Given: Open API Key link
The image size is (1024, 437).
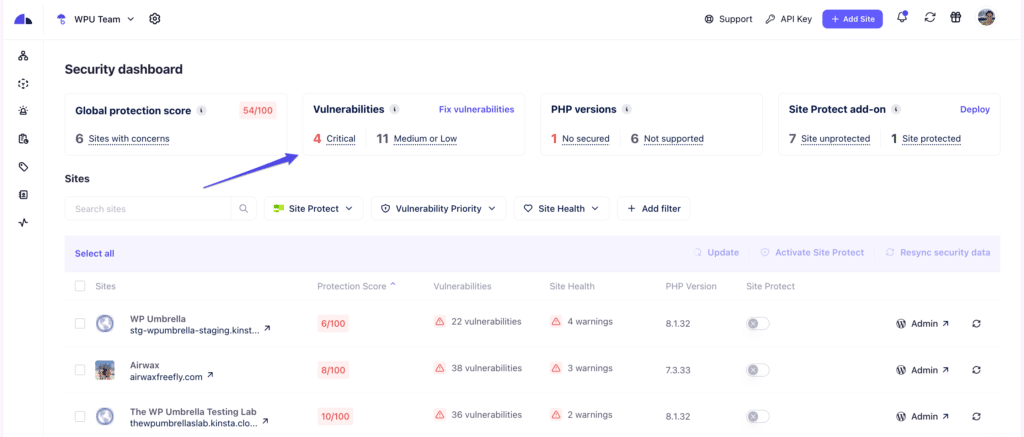Looking at the screenshot, I should 788,19.
